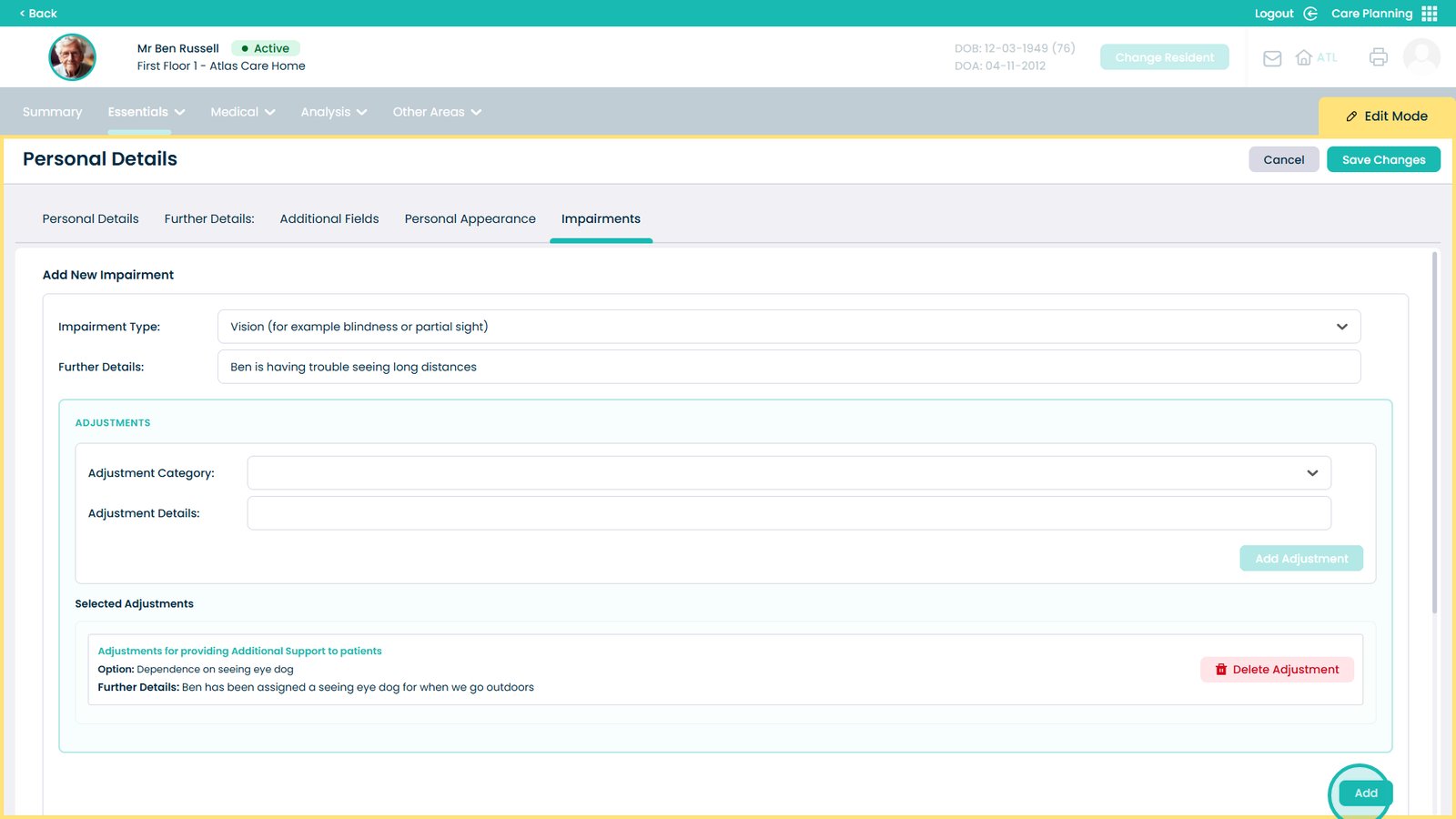Click the home ATL icon
Image resolution: width=1456 pixels, height=819 pixels.
pos(1304,57)
